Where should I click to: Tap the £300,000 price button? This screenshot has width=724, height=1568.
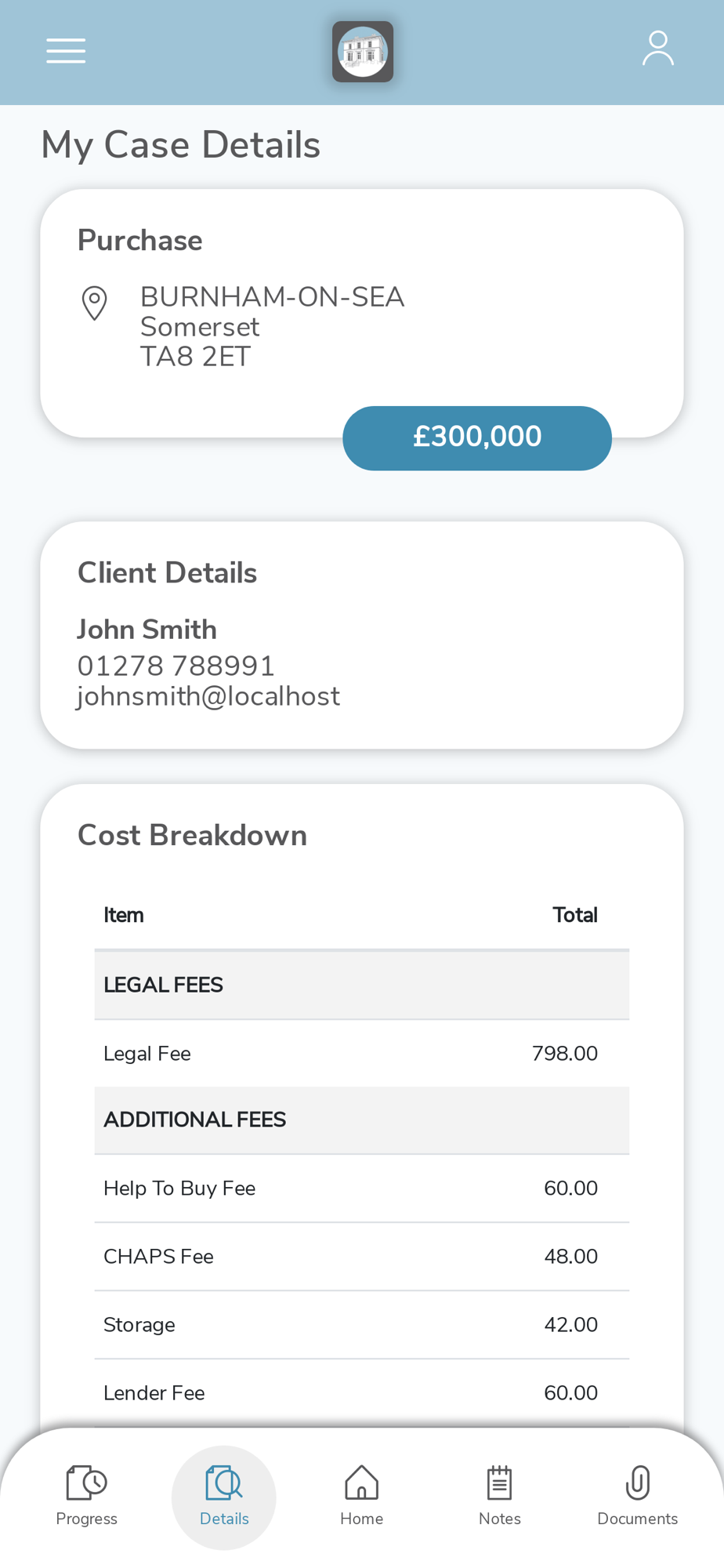(476, 437)
